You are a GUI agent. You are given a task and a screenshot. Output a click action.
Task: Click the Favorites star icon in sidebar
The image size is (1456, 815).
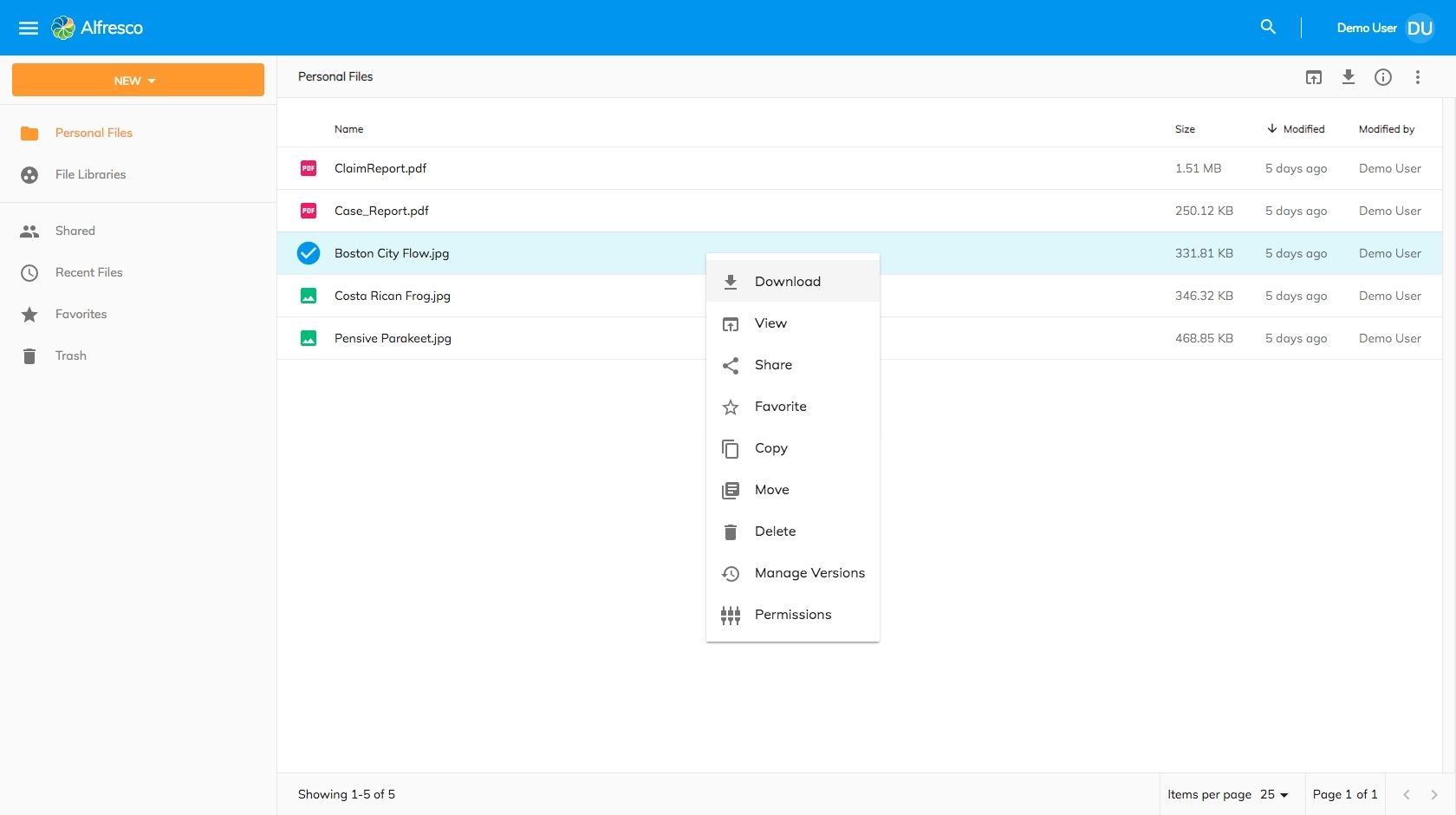pyautogui.click(x=29, y=315)
